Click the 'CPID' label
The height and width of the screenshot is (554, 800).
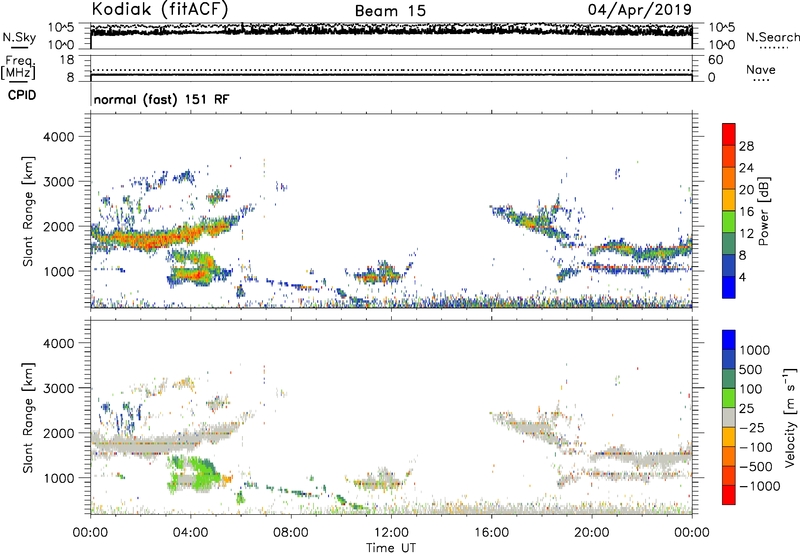pos(22,95)
